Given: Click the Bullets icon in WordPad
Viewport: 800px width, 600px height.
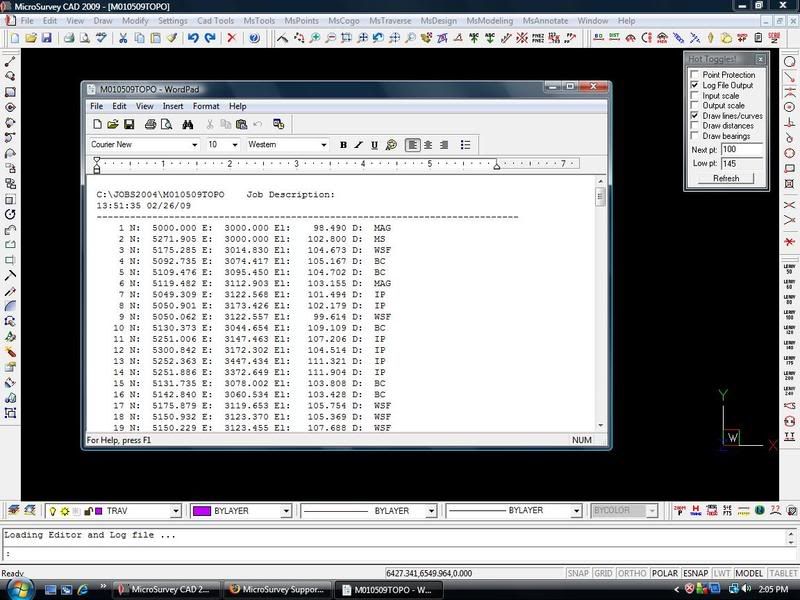Looking at the screenshot, I should (x=465, y=145).
